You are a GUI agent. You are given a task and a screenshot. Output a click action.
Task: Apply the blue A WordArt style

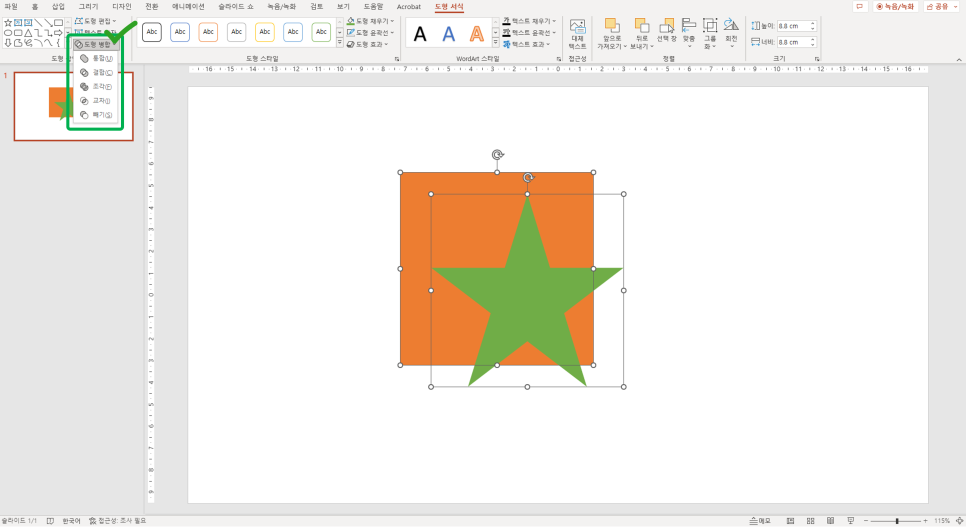click(x=448, y=34)
